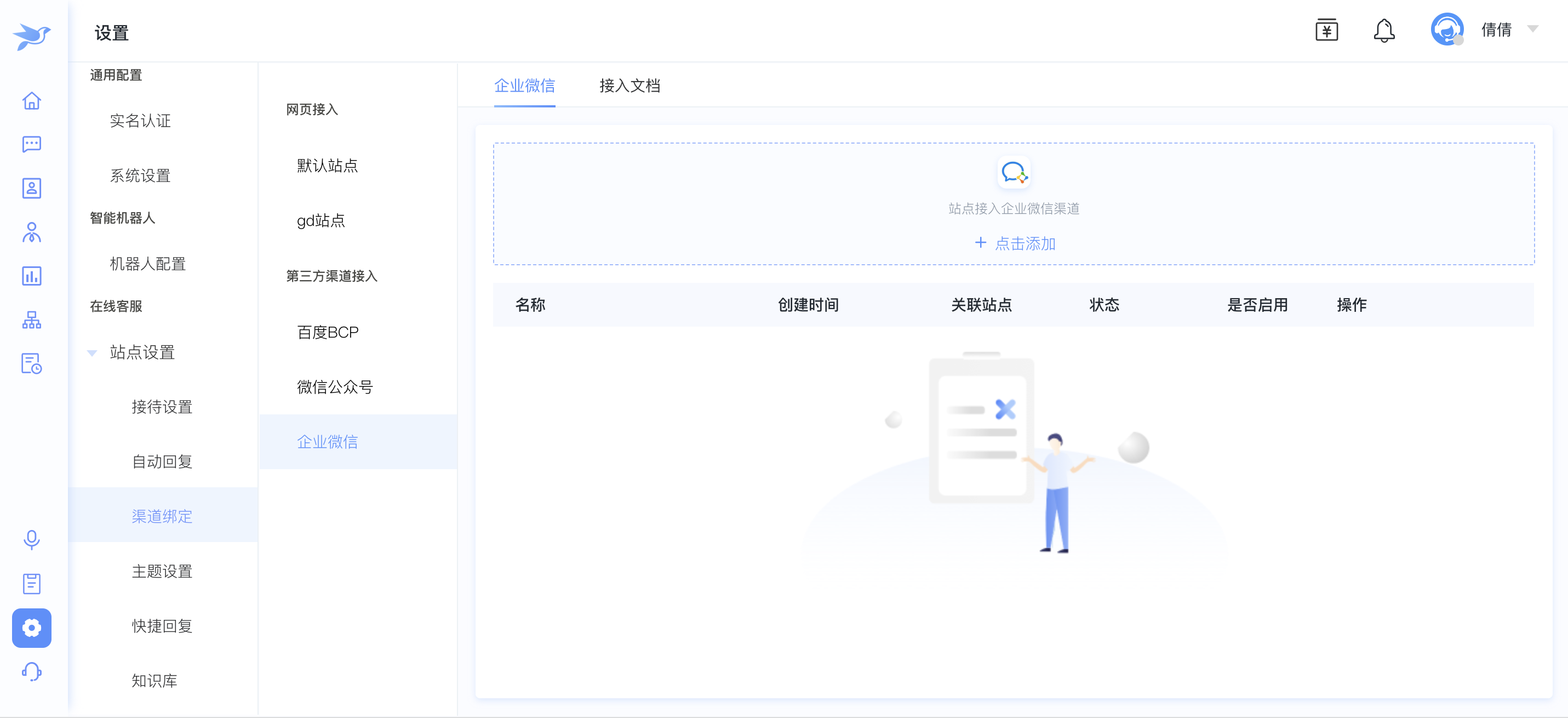Collapse the 站点设置 tree arrow
1568x718 pixels.
(x=93, y=352)
